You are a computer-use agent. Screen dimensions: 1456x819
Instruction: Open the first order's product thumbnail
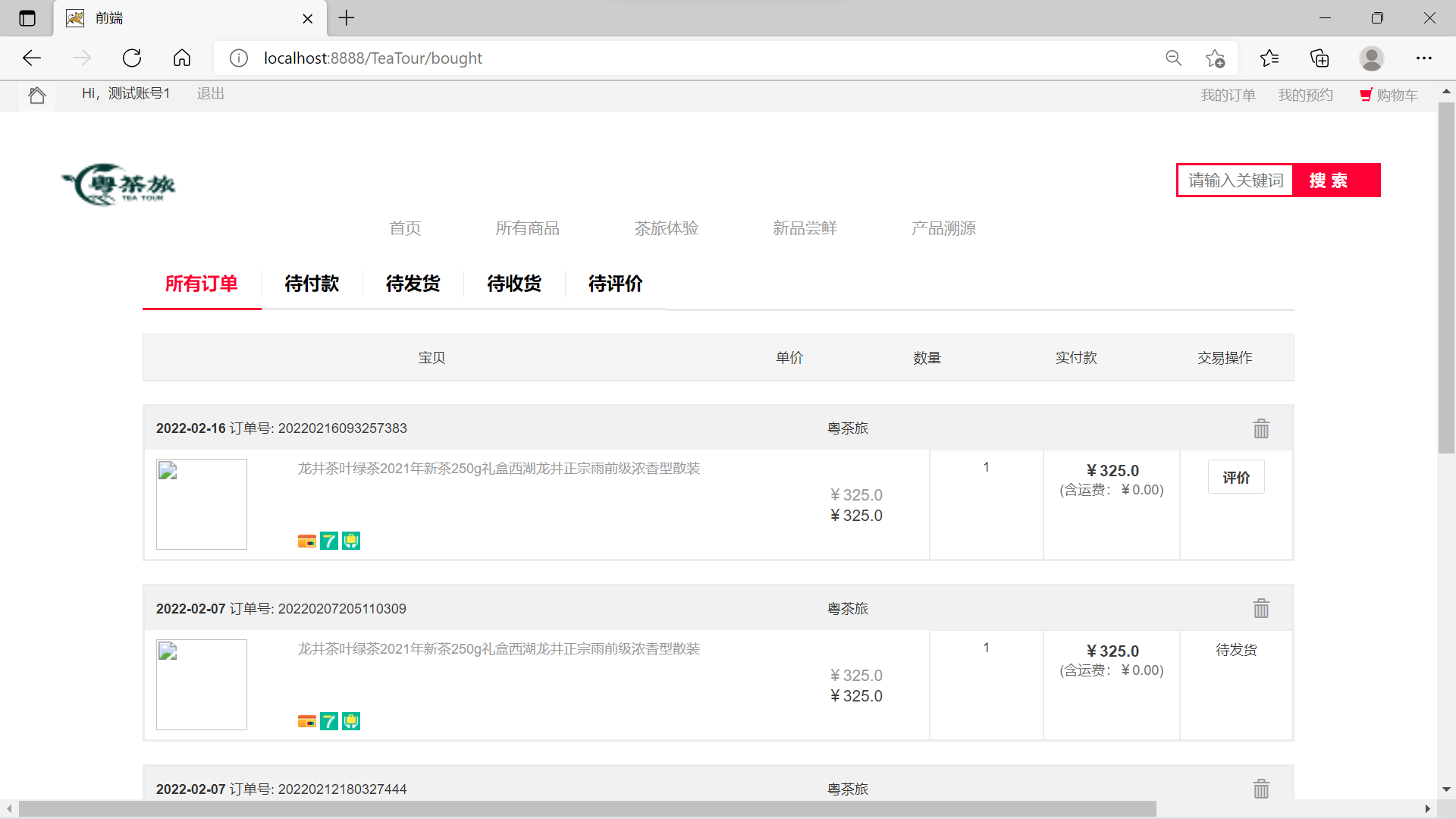(x=201, y=504)
